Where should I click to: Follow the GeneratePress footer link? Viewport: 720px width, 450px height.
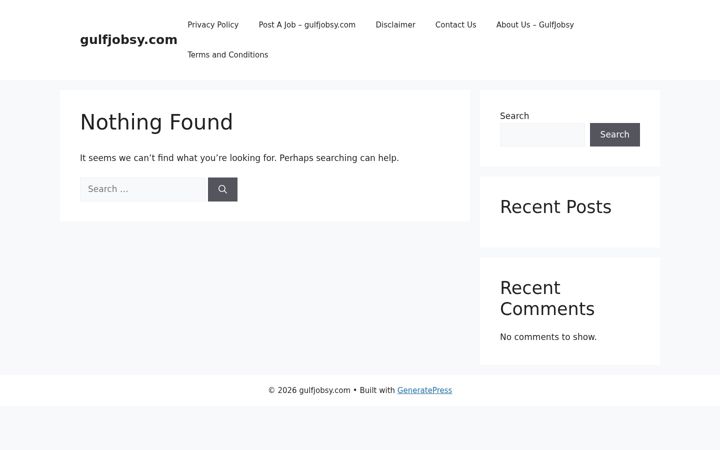click(425, 390)
